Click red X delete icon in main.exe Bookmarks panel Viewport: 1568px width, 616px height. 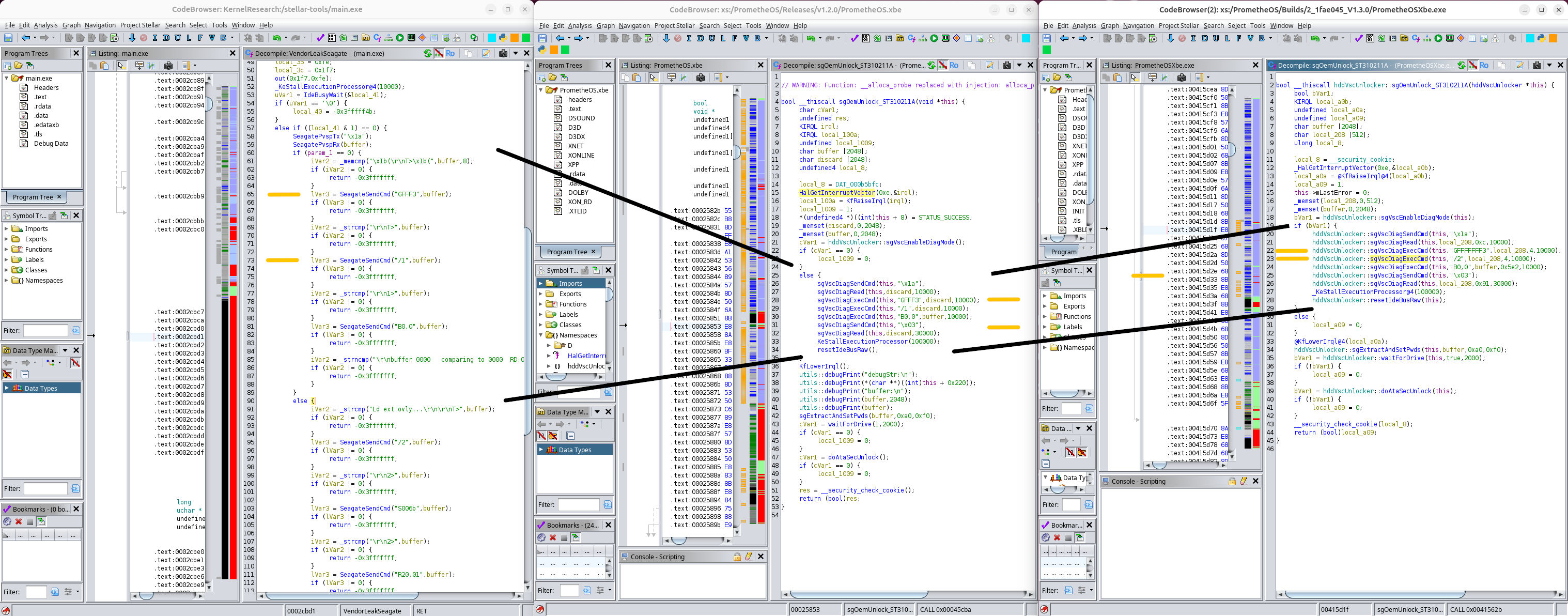click(x=18, y=521)
